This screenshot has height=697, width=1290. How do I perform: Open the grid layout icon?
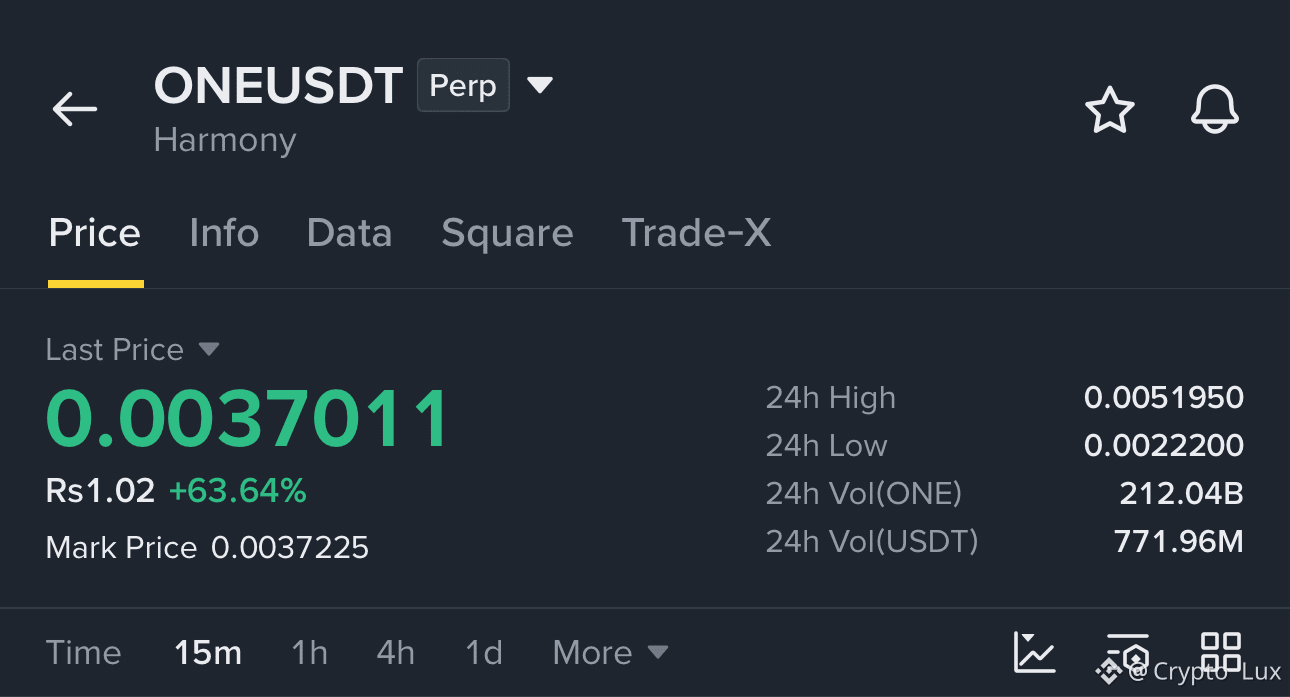tap(1221, 652)
